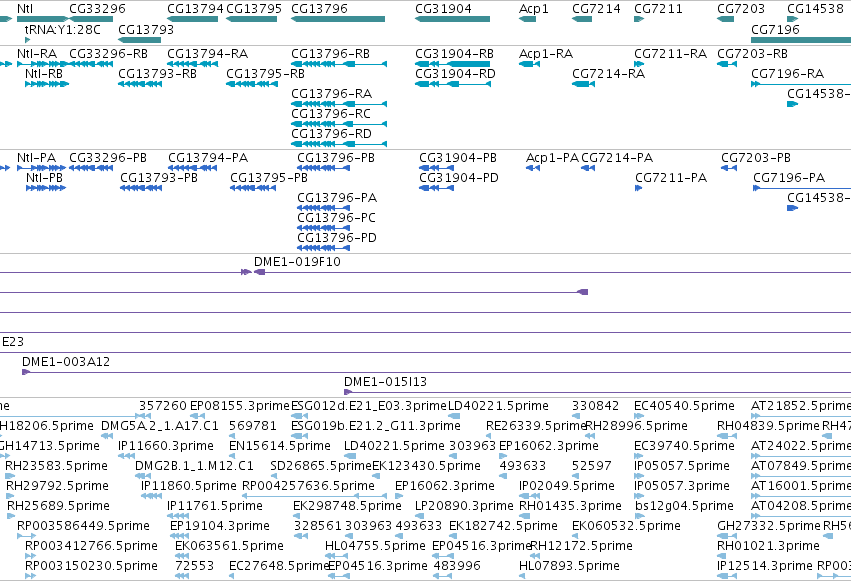Select EST RH28996.5prime
This screenshot has width=851, height=581.
coord(637,426)
